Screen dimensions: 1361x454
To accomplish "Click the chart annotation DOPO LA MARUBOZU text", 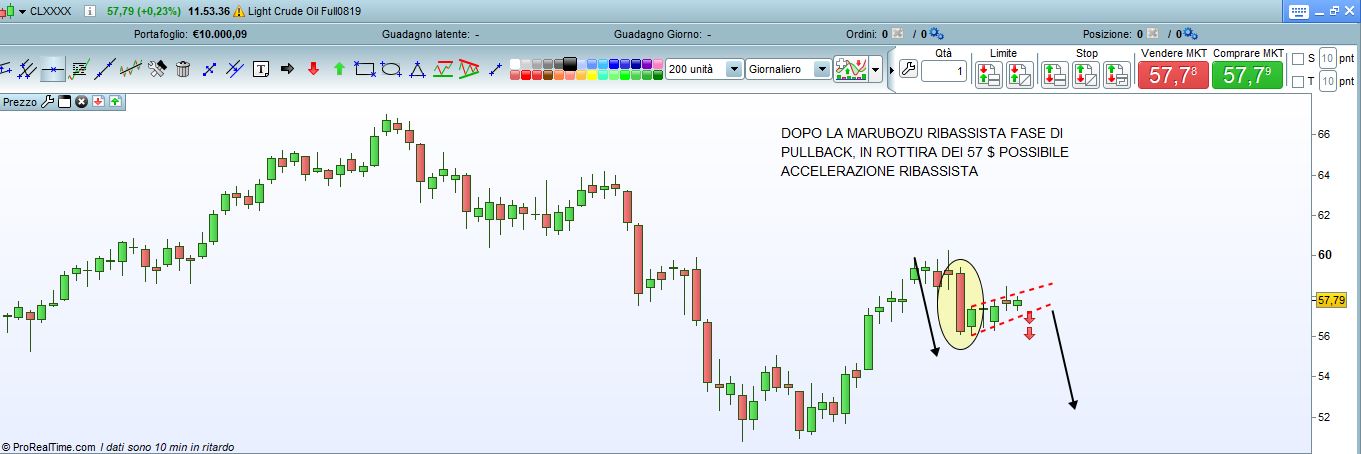I will (x=925, y=153).
